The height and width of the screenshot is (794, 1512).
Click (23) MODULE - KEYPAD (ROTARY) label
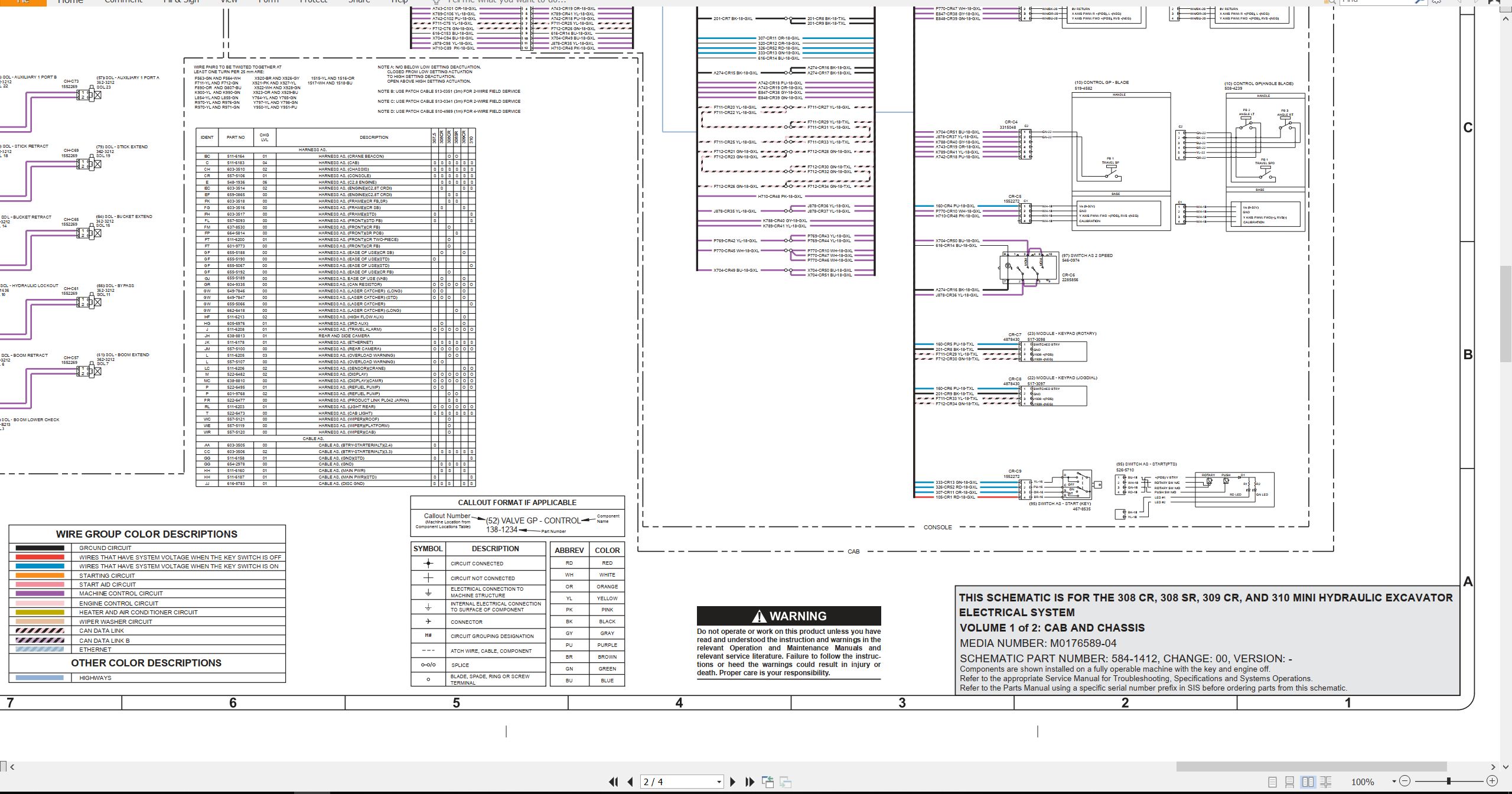click(1062, 333)
